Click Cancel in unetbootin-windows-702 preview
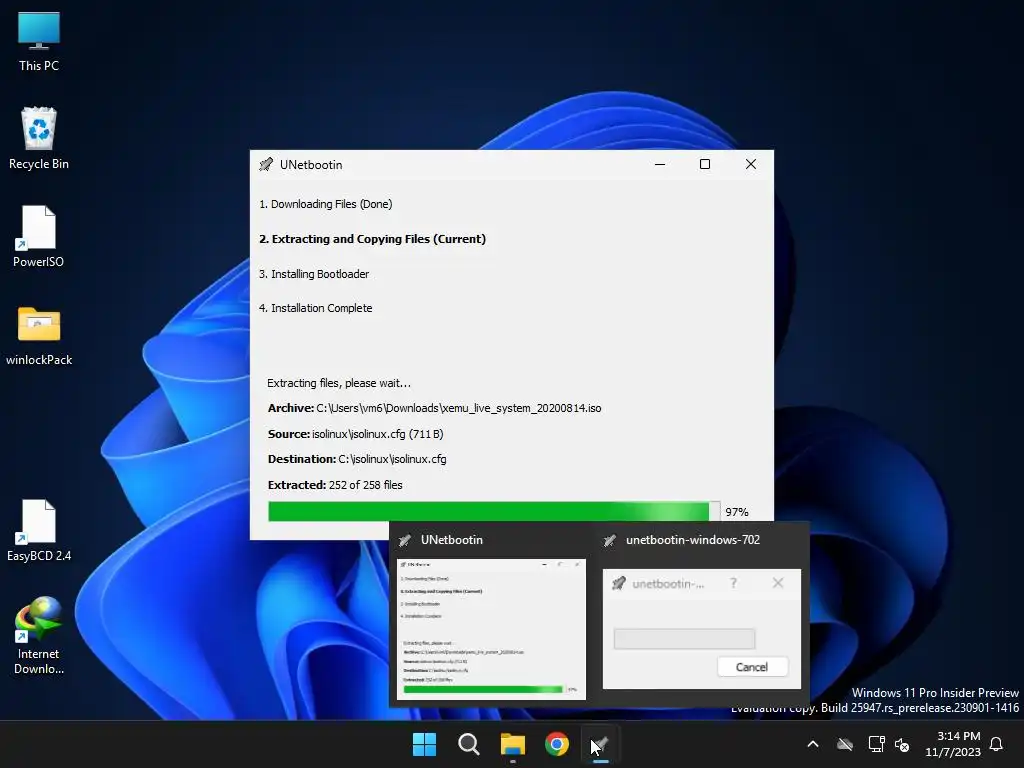 (752, 667)
